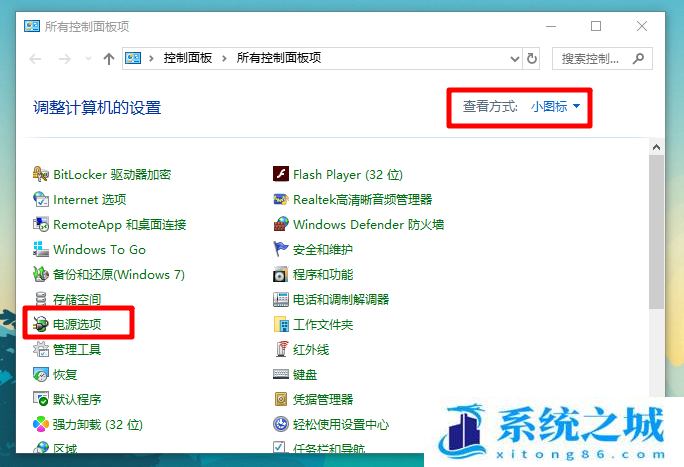Open Realtek高清晰音频管理器 link
684x467 pixels.
(363, 200)
